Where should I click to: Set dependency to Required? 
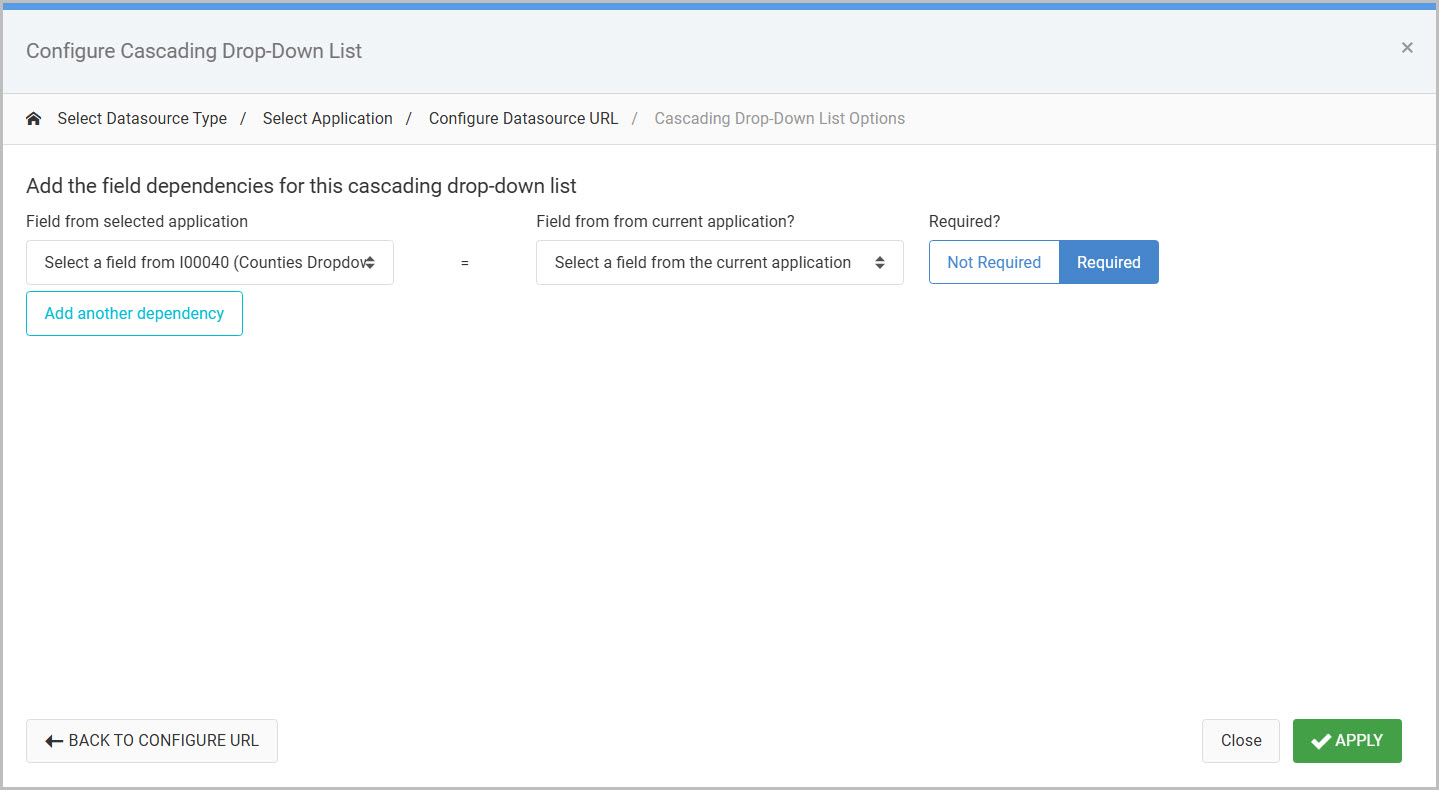point(1109,262)
